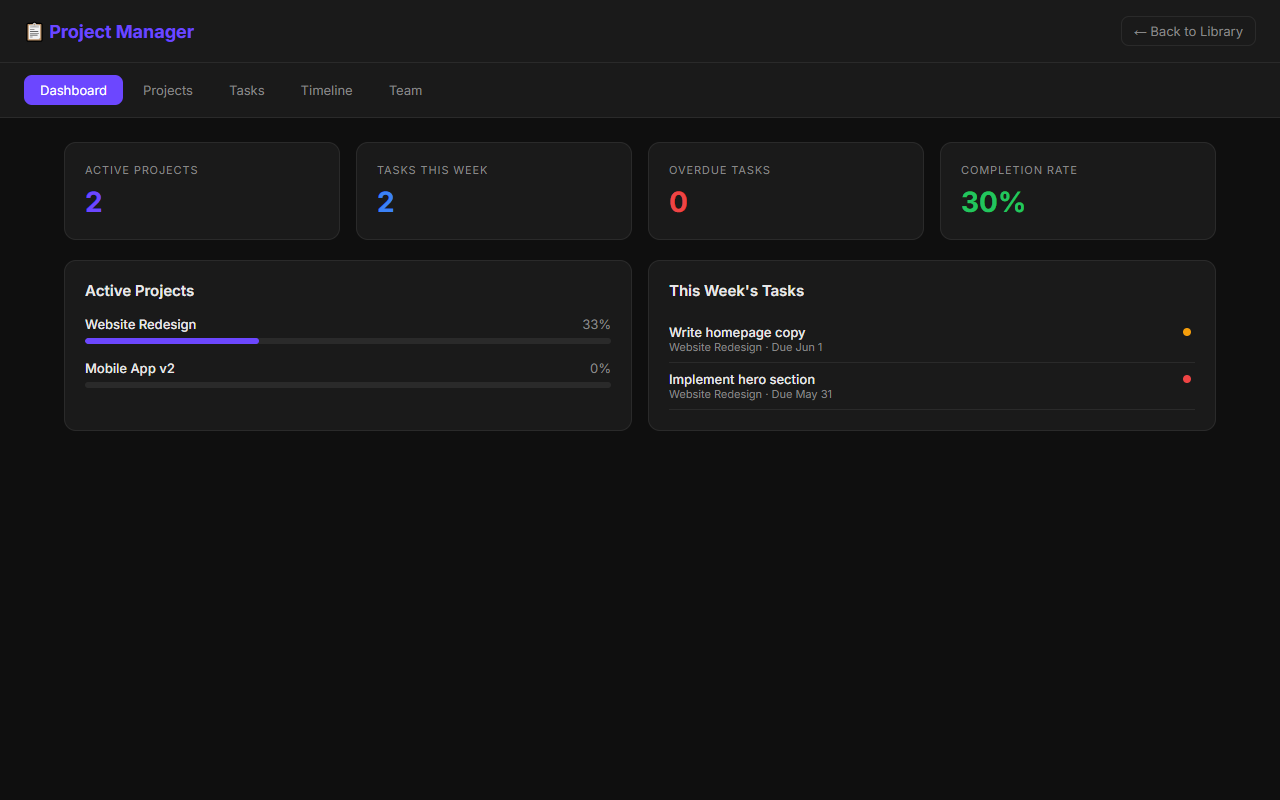Open the Implement hero section task
The image size is (1280, 800).
click(x=932, y=386)
